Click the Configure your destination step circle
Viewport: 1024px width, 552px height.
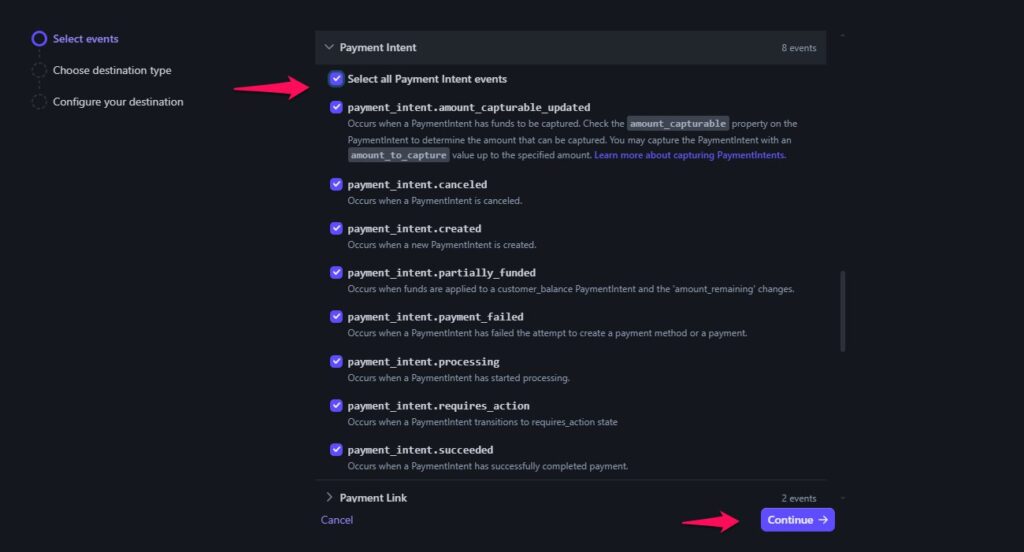(39, 102)
